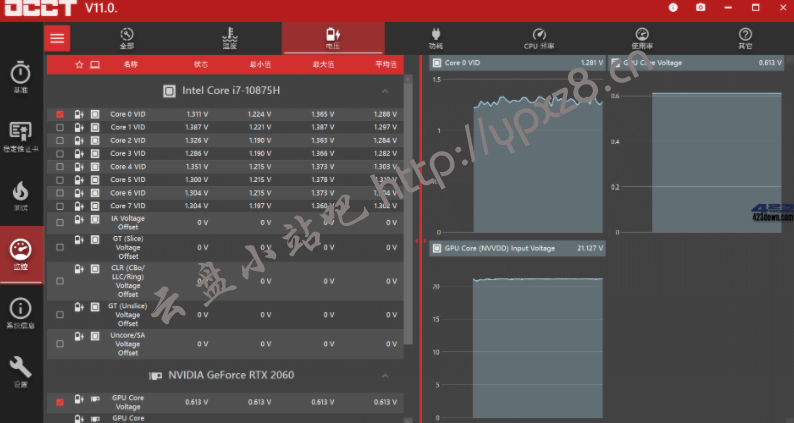Click the red splitter arrows between table and graphs
Screen dimensions: 794x423
pyautogui.click(x=420, y=241)
